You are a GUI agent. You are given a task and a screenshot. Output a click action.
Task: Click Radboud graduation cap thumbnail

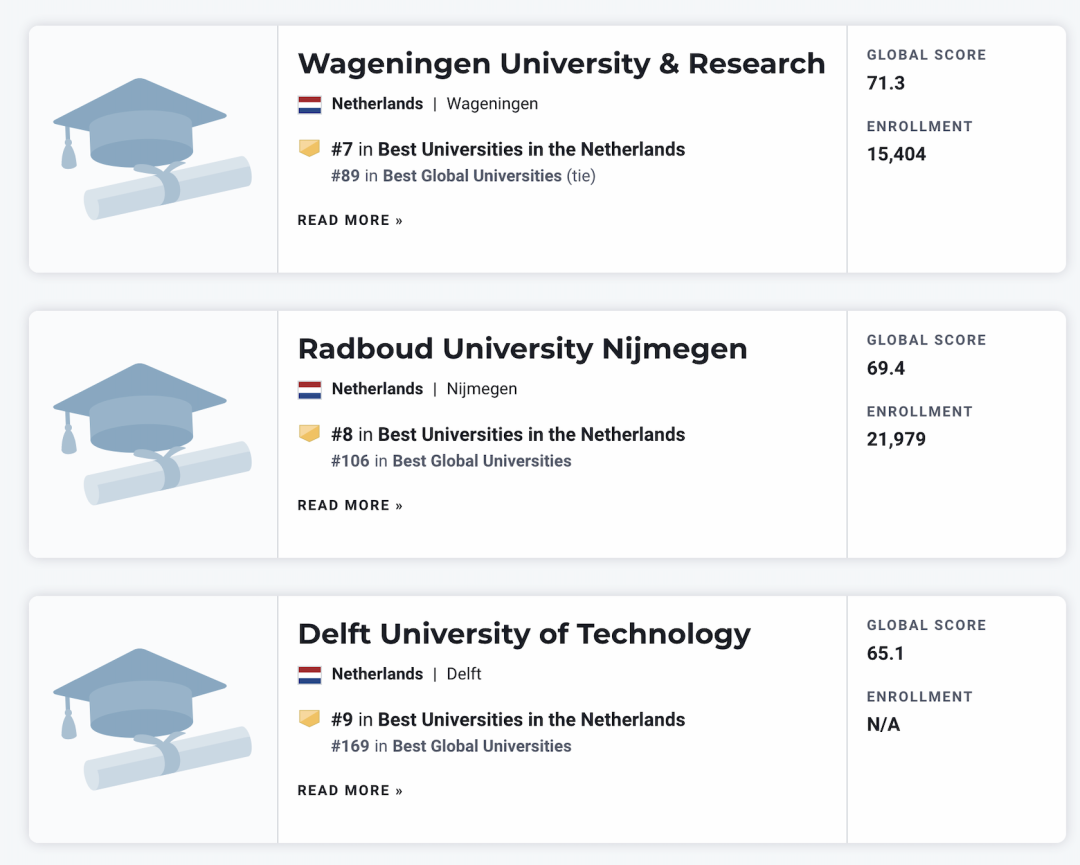(x=152, y=434)
